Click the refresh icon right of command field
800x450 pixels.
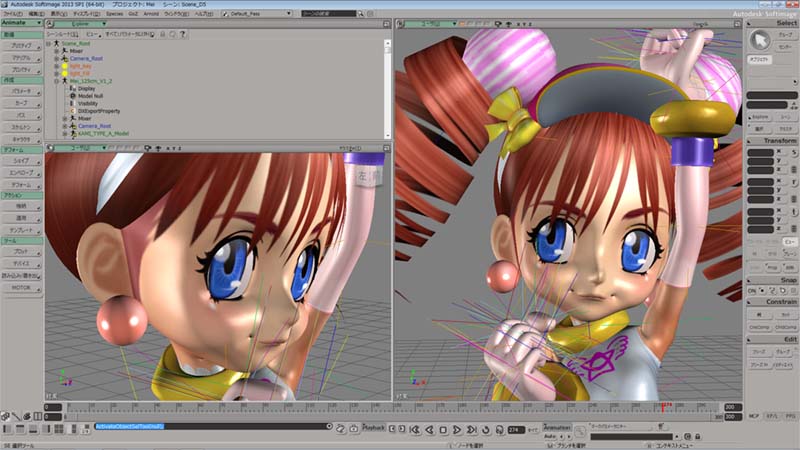point(340,429)
